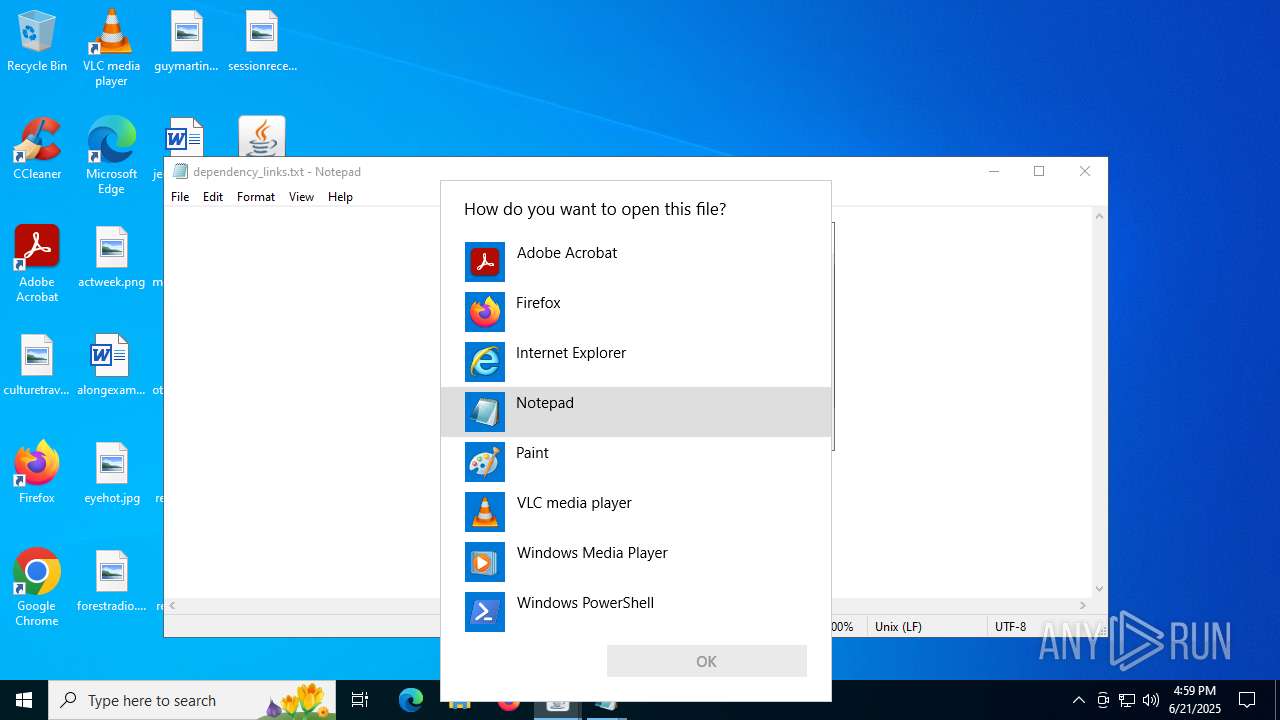
Task: Confirm selection with the OK button
Action: [x=706, y=661]
